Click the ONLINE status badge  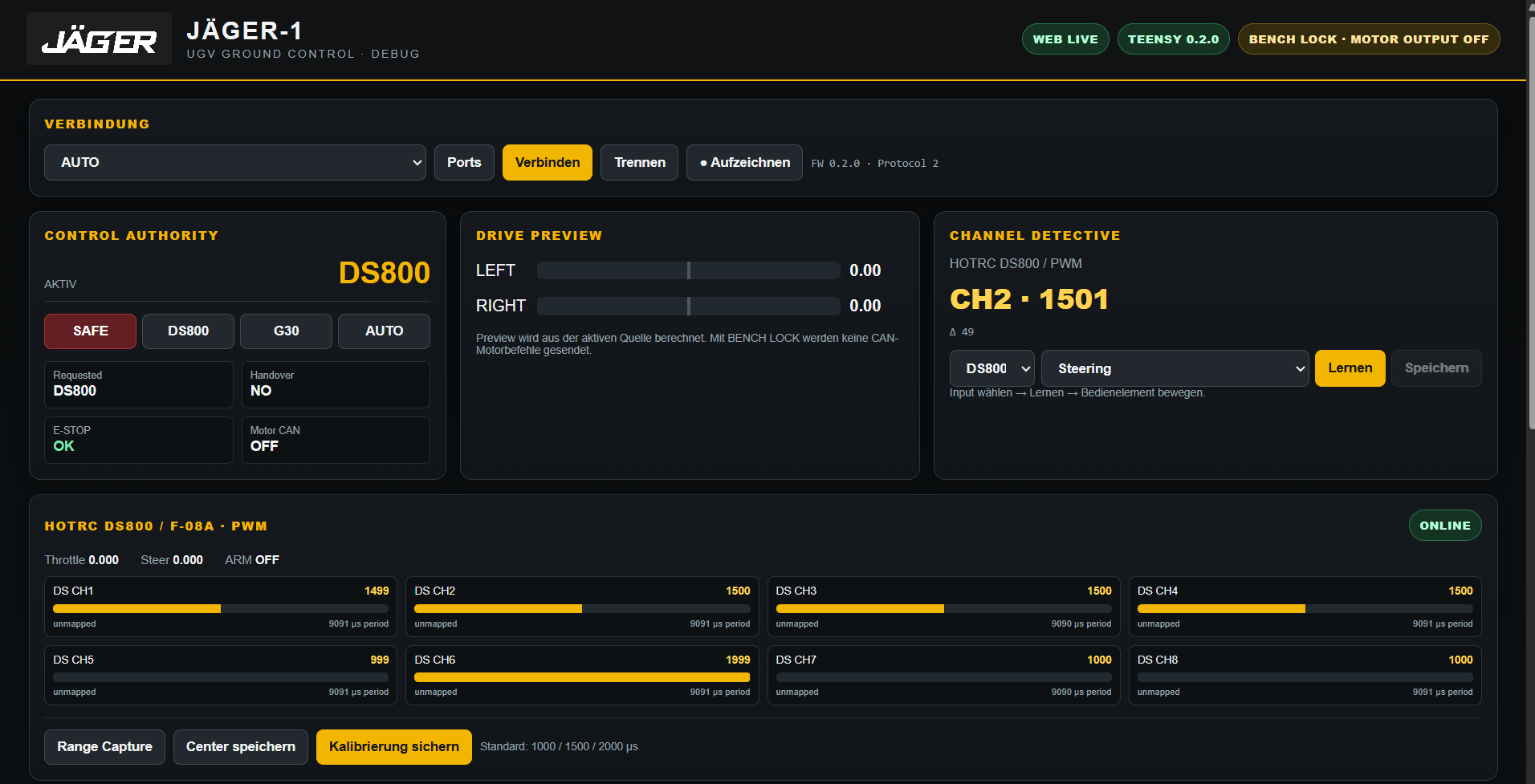click(1445, 526)
